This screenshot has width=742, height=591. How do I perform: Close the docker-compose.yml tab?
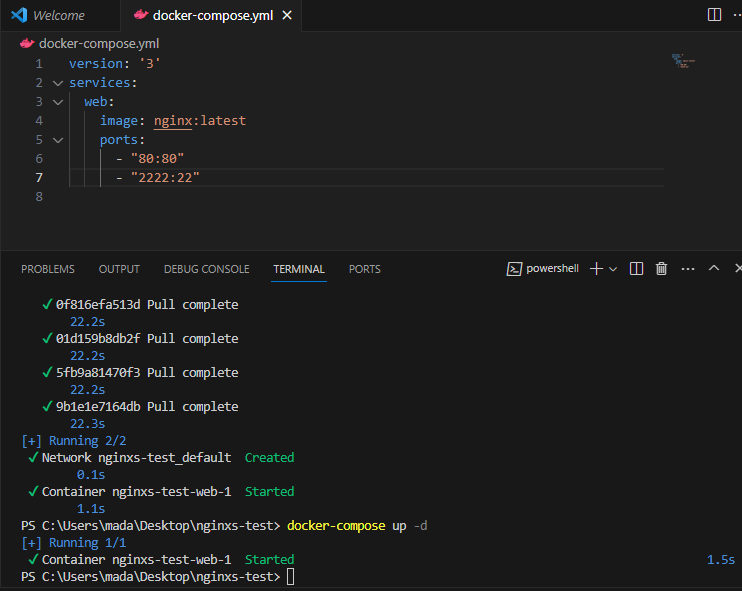tap(287, 15)
